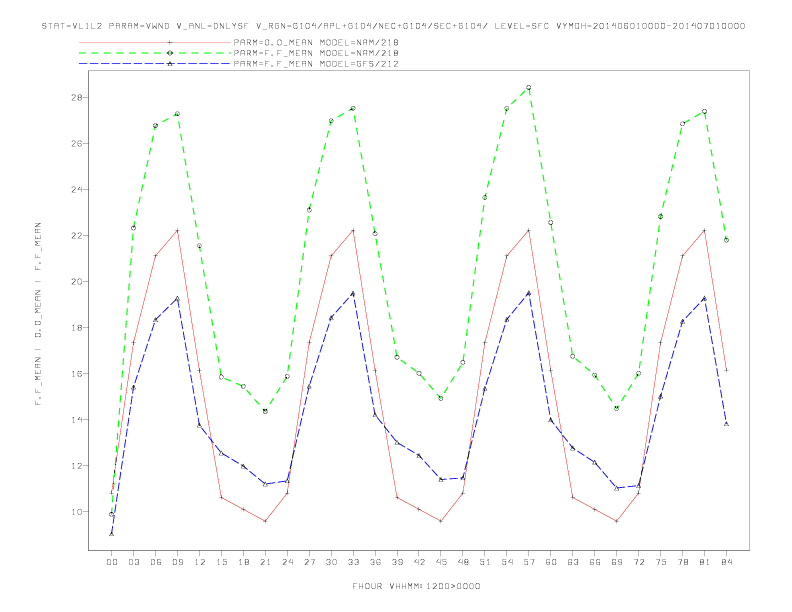Select legend text PARM=F.F_MEAN MODEL=GFS/212

coord(316,64)
